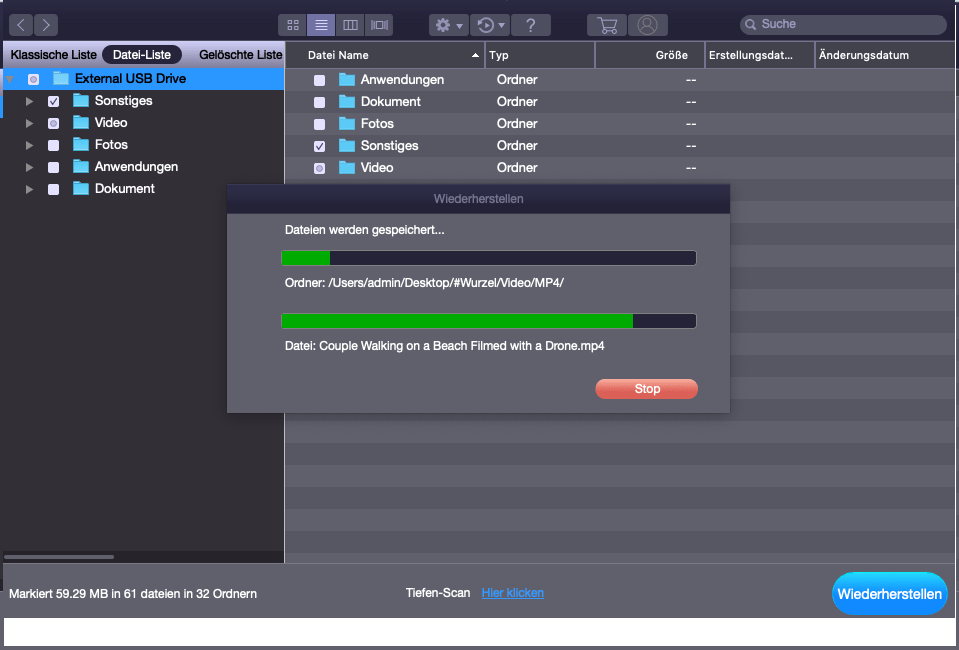
Task: Select the Datei-Liste tab
Action: point(142,54)
